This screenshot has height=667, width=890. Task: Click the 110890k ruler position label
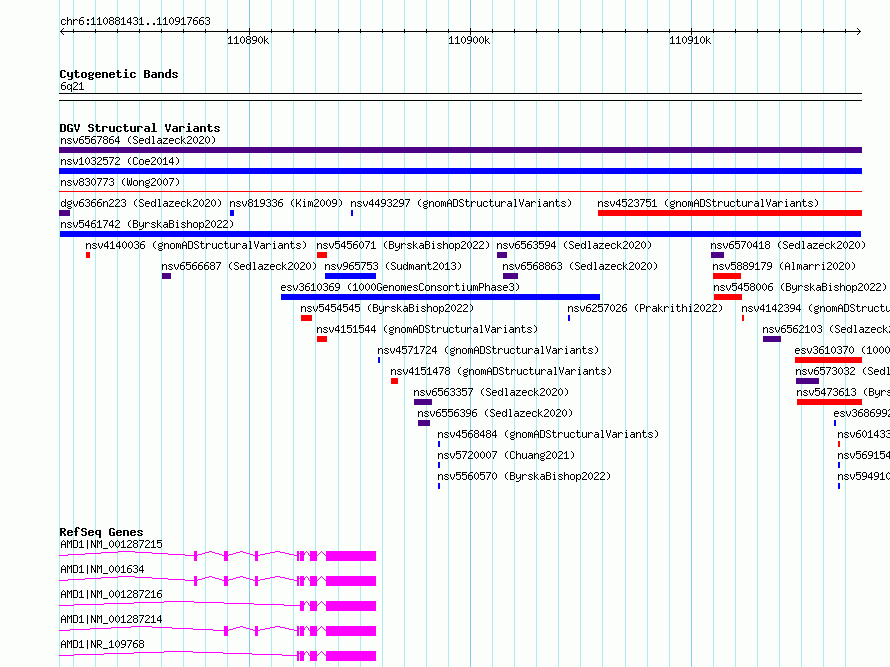point(248,40)
